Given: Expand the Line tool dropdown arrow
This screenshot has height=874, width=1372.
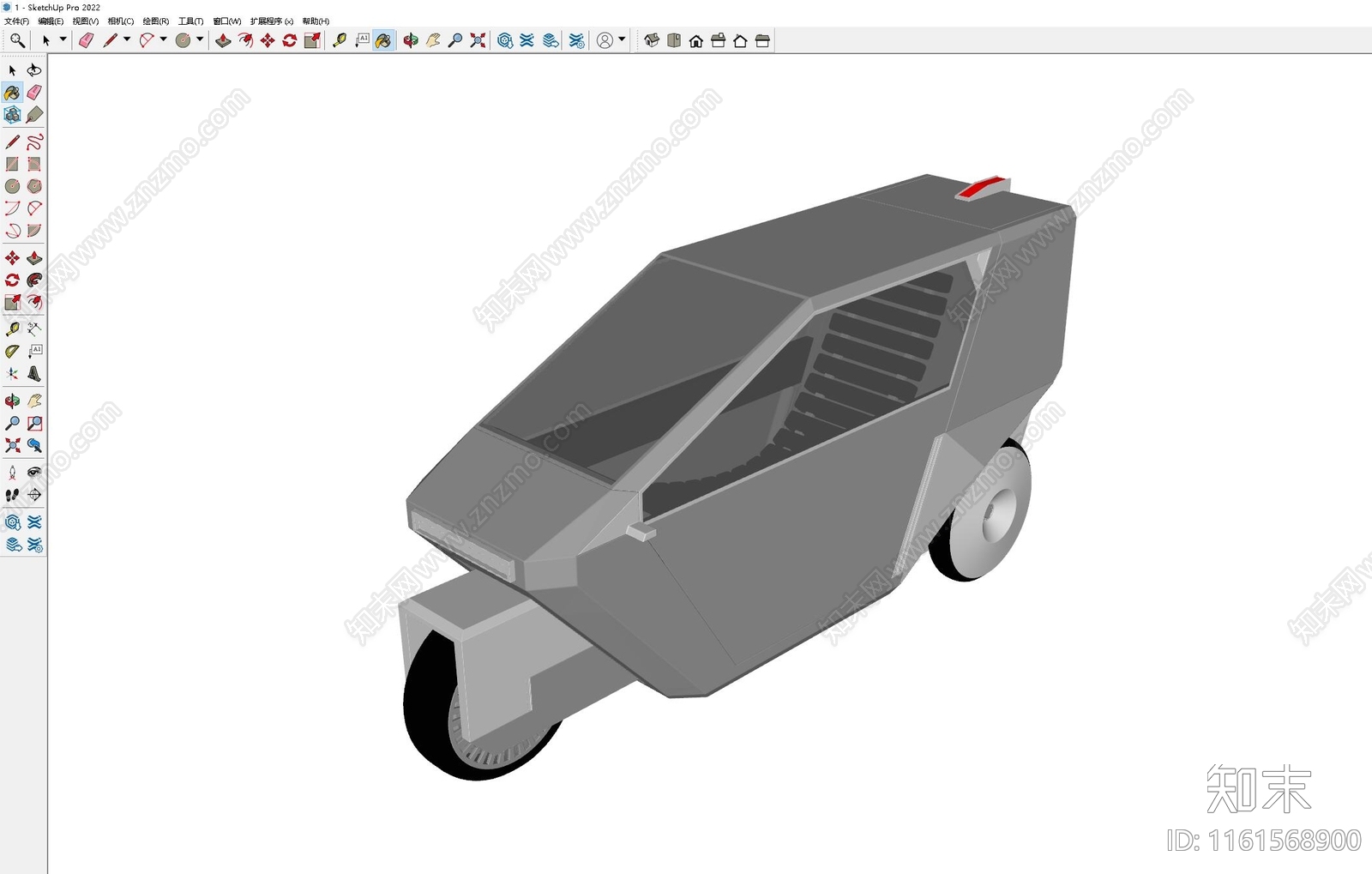Looking at the screenshot, I should (127, 39).
